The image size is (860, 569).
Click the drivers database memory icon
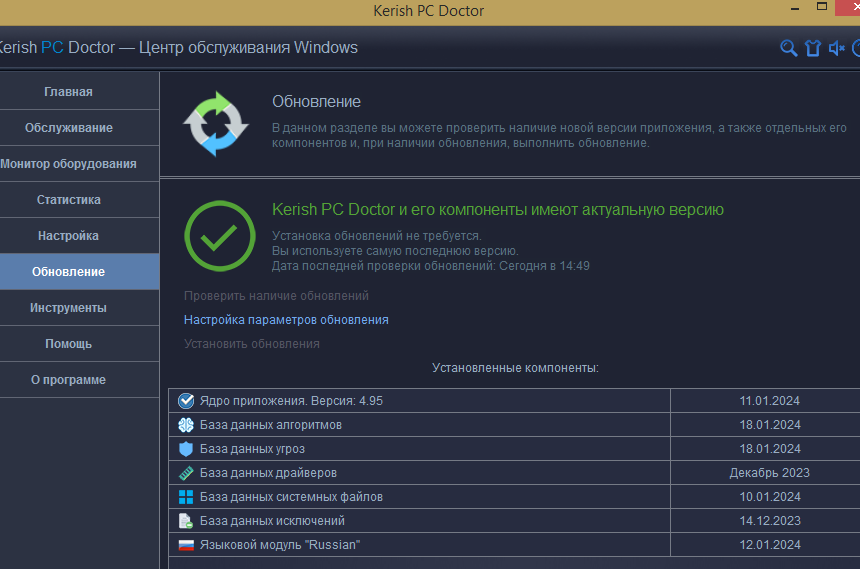(186, 473)
